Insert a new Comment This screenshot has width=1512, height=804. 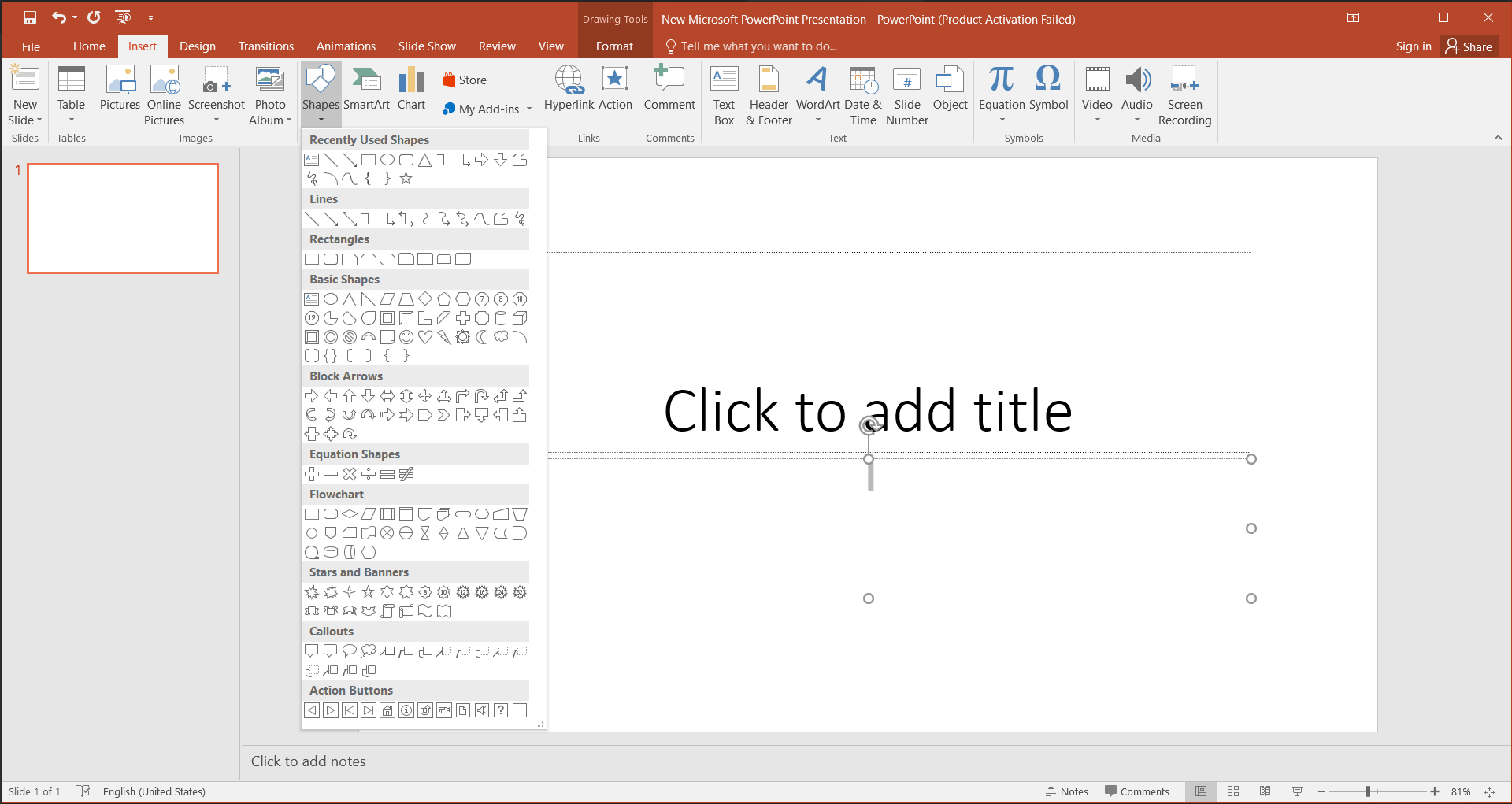pyautogui.click(x=669, y=89)
